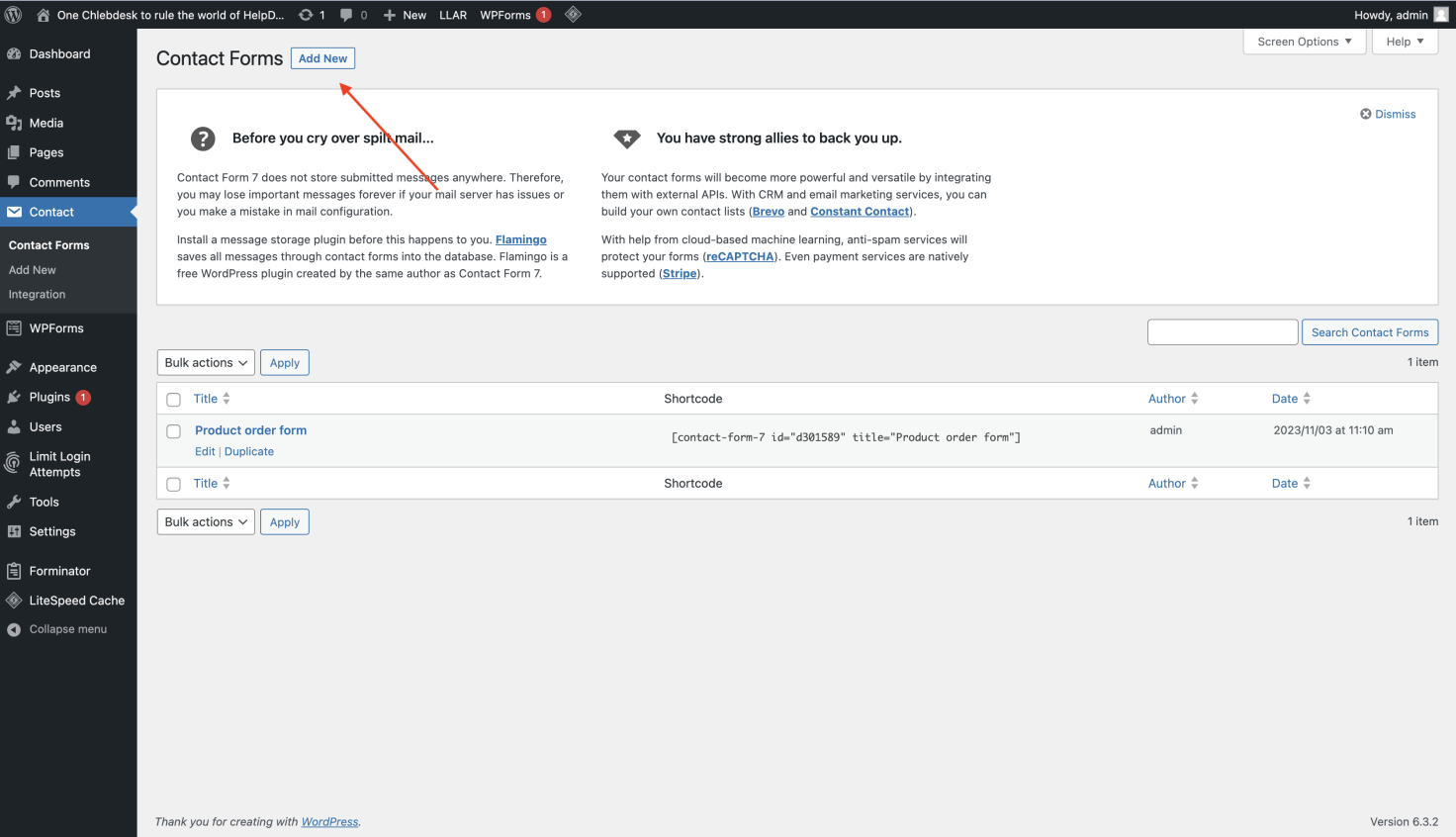
Task: Click the plus New icon in admin bar
Action: coord(390,15)
